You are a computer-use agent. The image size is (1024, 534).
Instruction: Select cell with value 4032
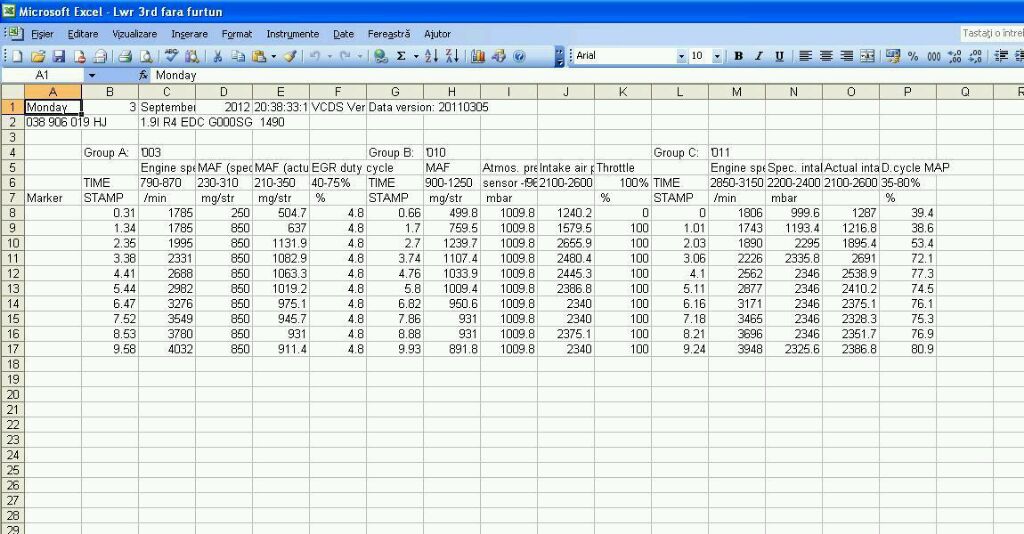tap(167, 349)
